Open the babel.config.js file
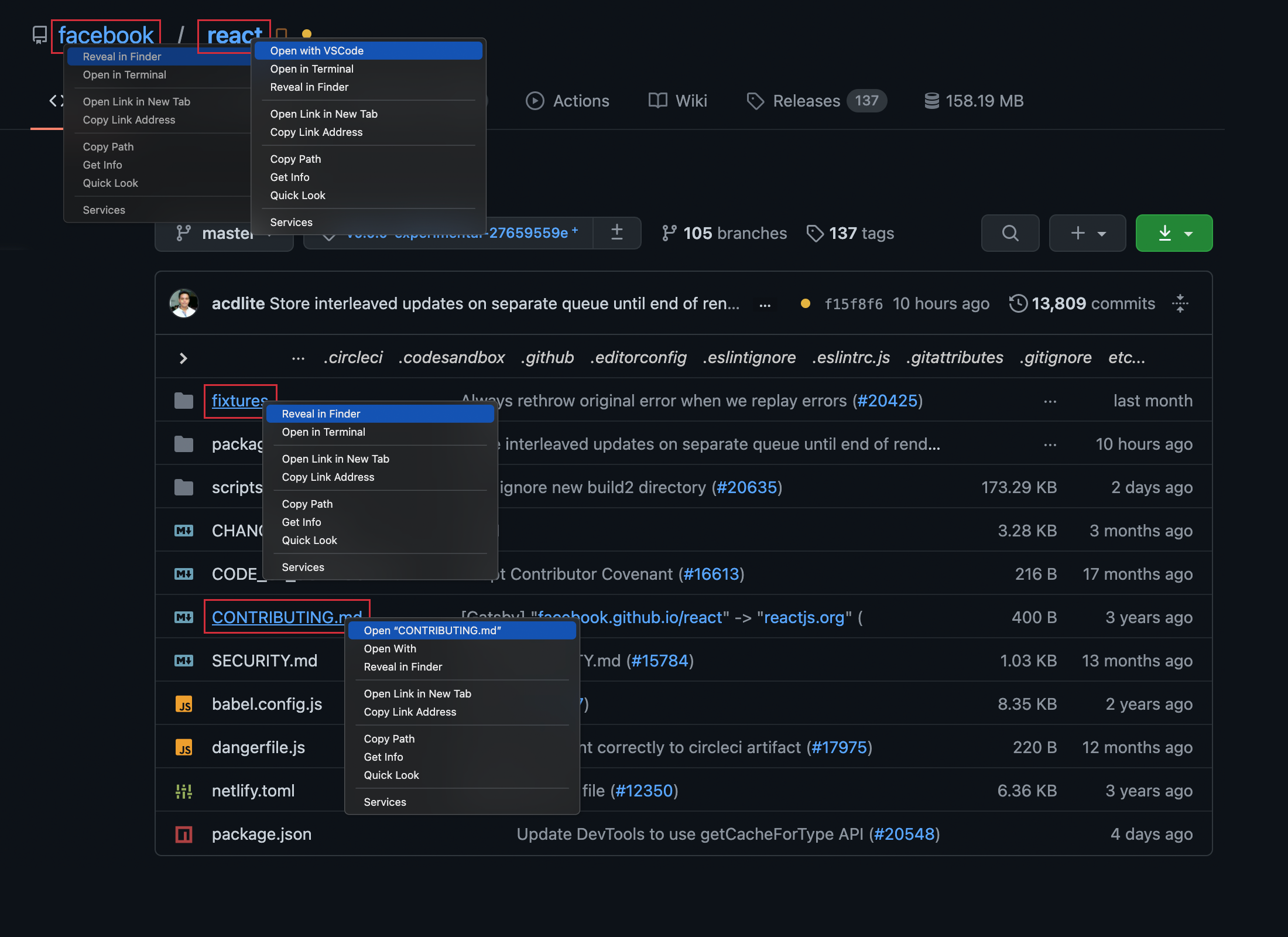This screenshot has width=1288, height=937. click(267, 704)
